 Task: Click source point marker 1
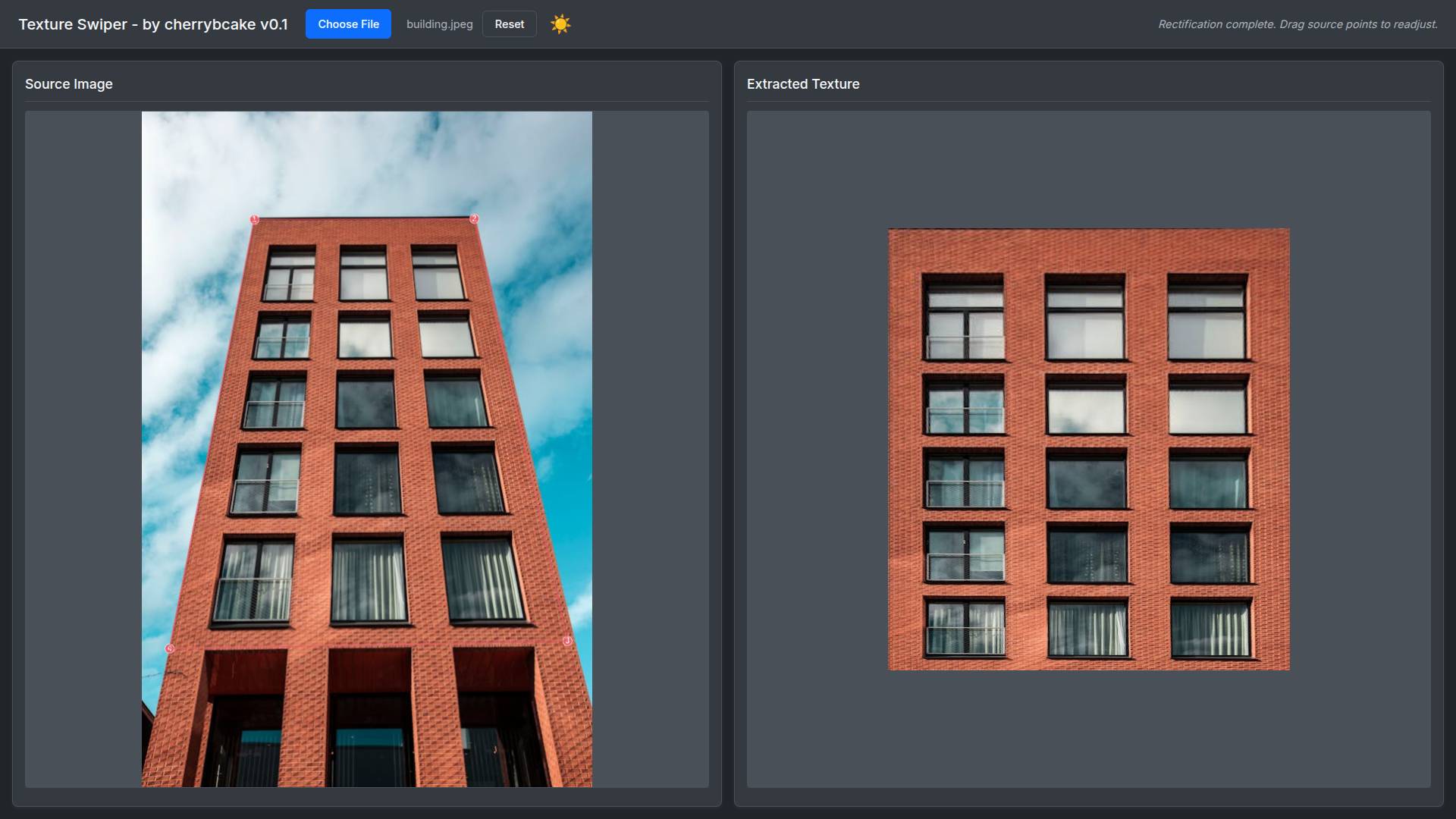click(x=255, y=220)
